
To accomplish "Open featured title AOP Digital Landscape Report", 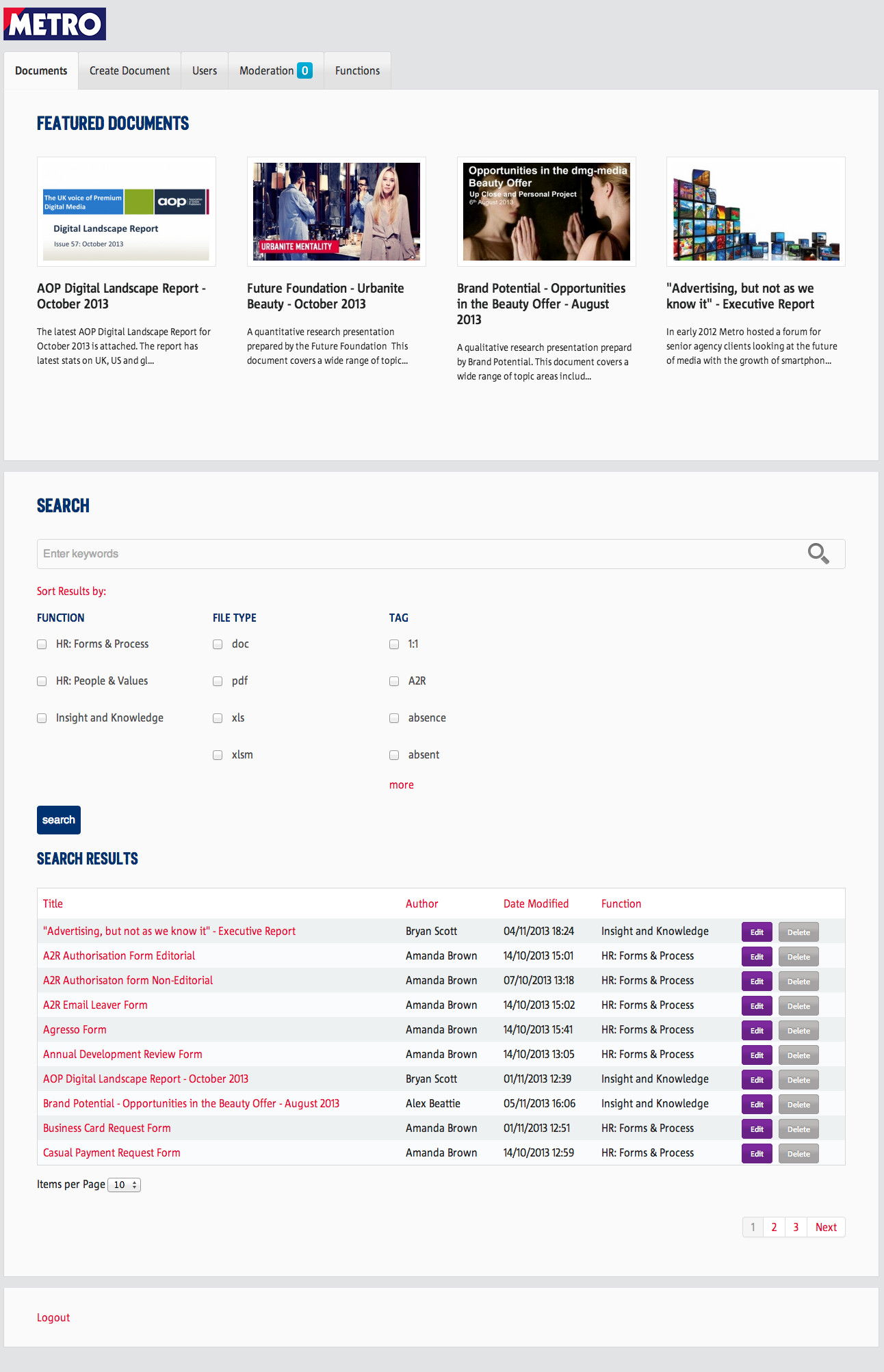I will tap(121, 296).
